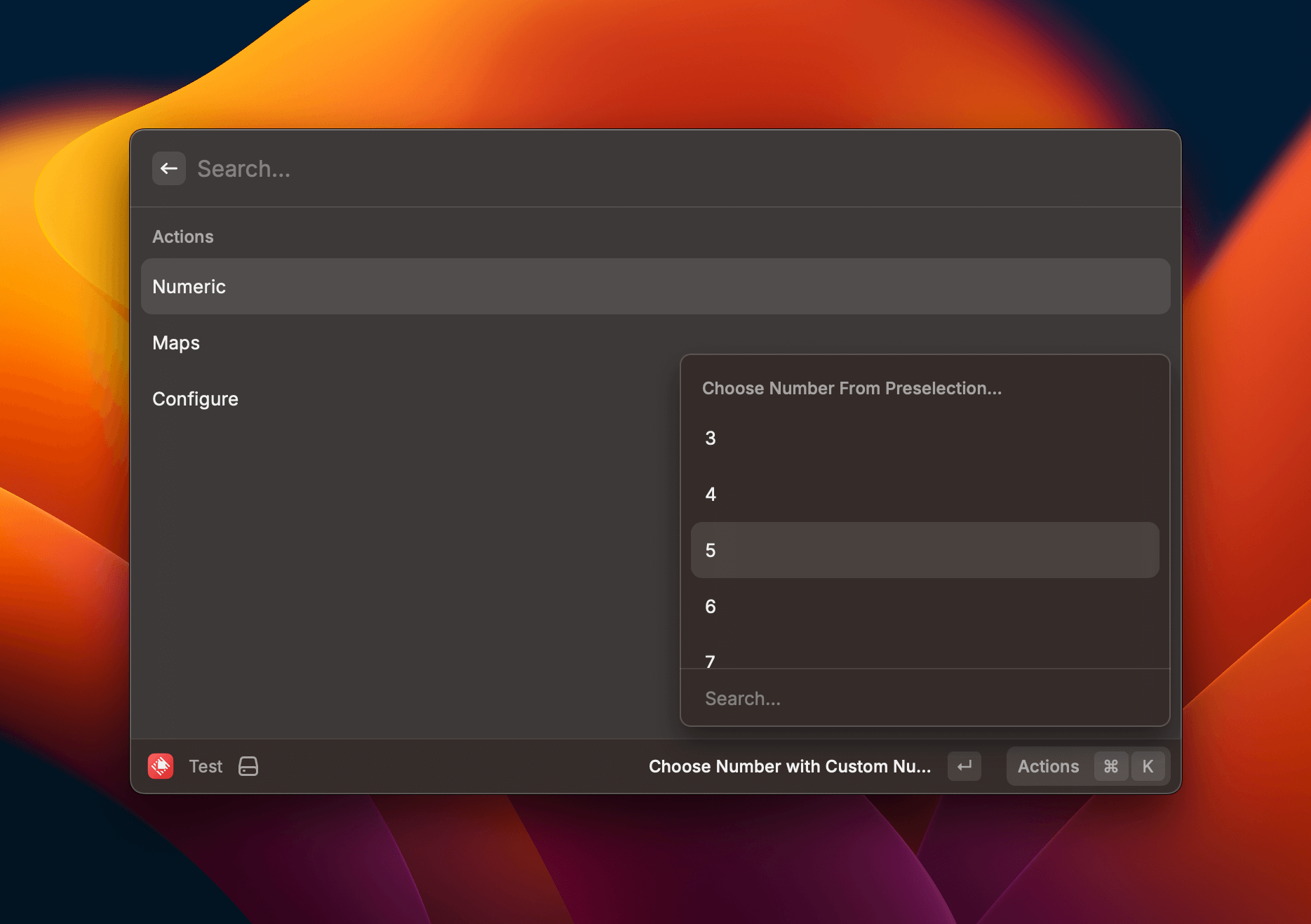
Task: Select the Numeric action item
Action: tap(655, 286)
